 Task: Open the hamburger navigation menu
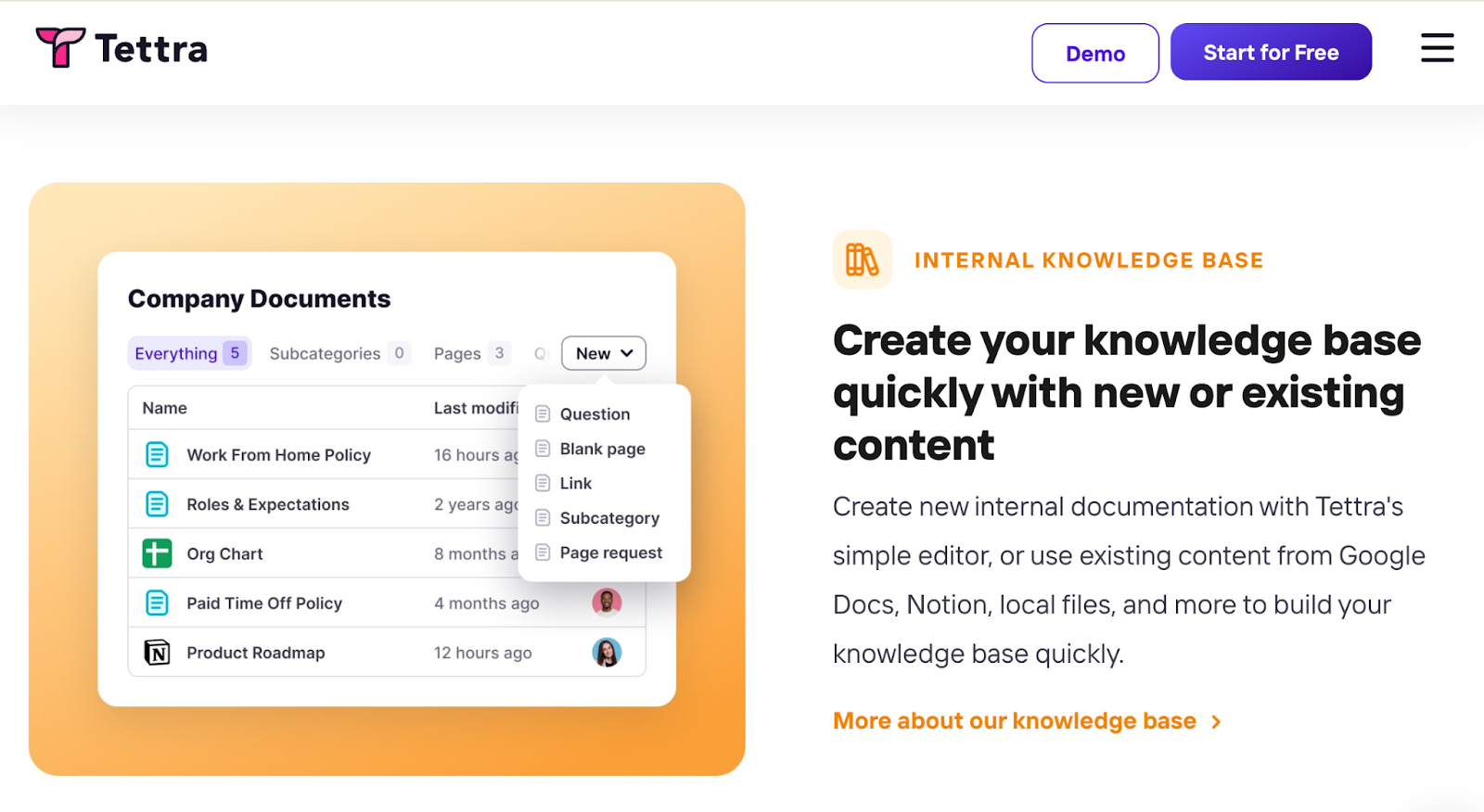click(x=1437, y=48)
